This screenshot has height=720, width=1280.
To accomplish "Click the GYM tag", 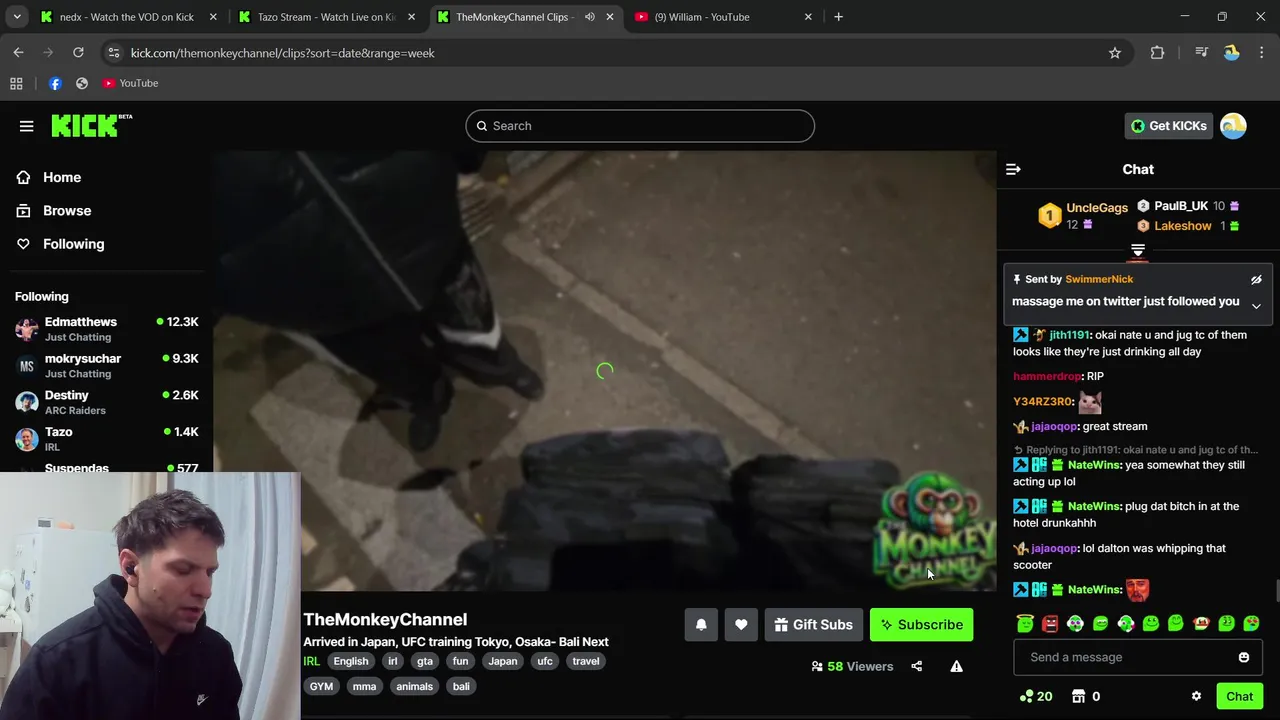I will pos(321,687).
